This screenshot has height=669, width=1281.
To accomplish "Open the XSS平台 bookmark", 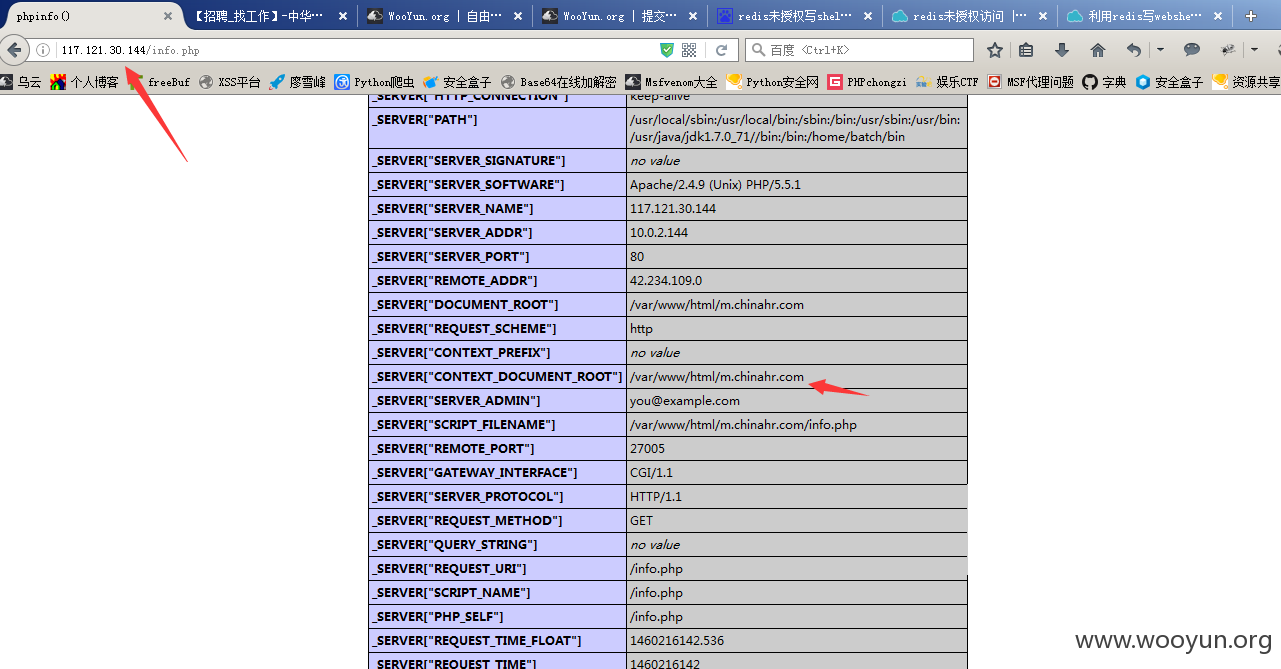I will coord(230,82).
